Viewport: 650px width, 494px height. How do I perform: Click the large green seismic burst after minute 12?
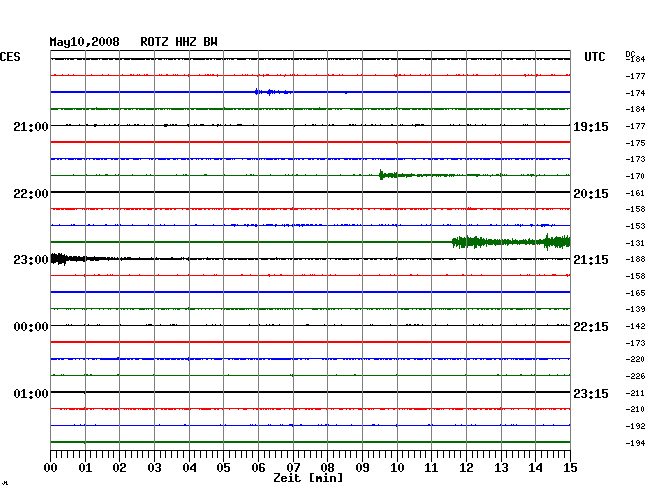tap(511, 242)
